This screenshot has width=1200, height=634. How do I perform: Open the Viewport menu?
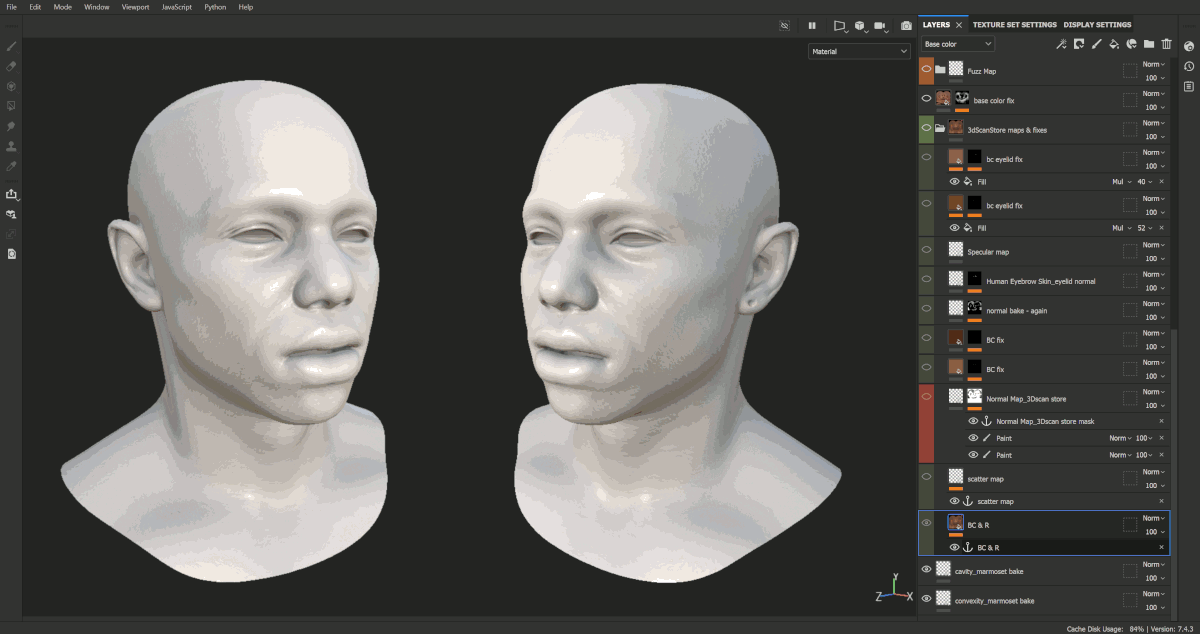[x=135, y=7]
